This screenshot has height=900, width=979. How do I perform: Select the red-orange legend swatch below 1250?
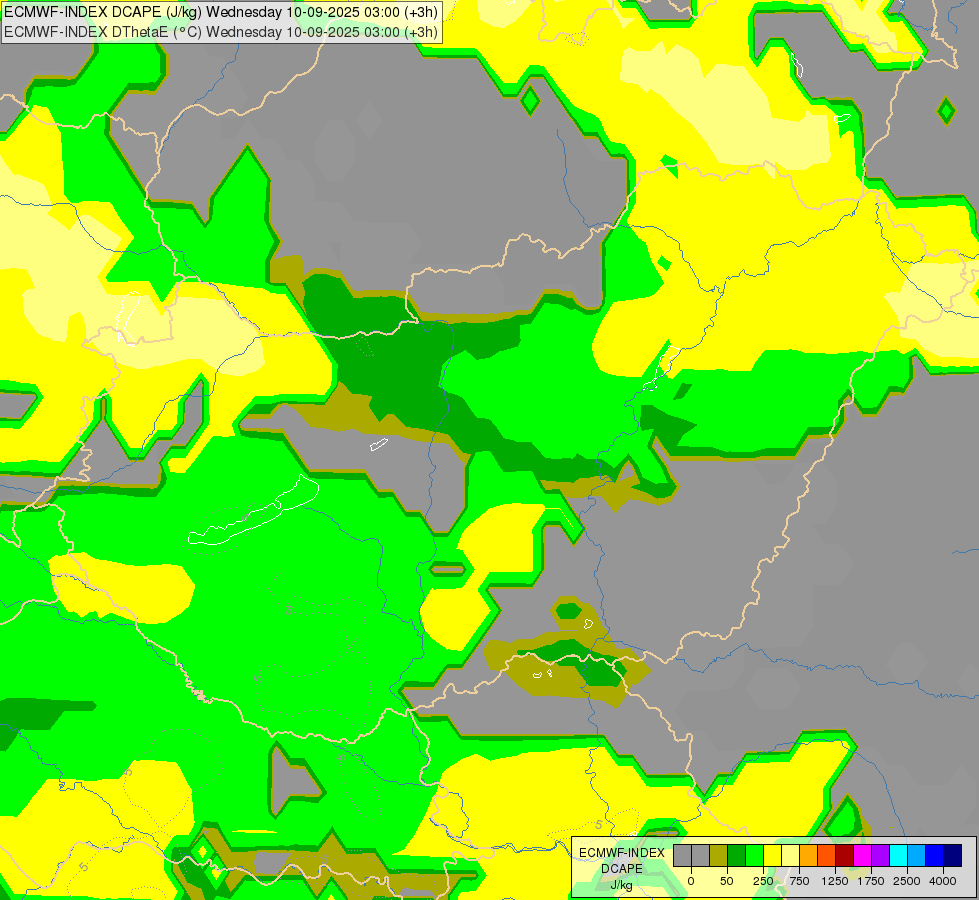pyautogui.click(x=827, y=855)
